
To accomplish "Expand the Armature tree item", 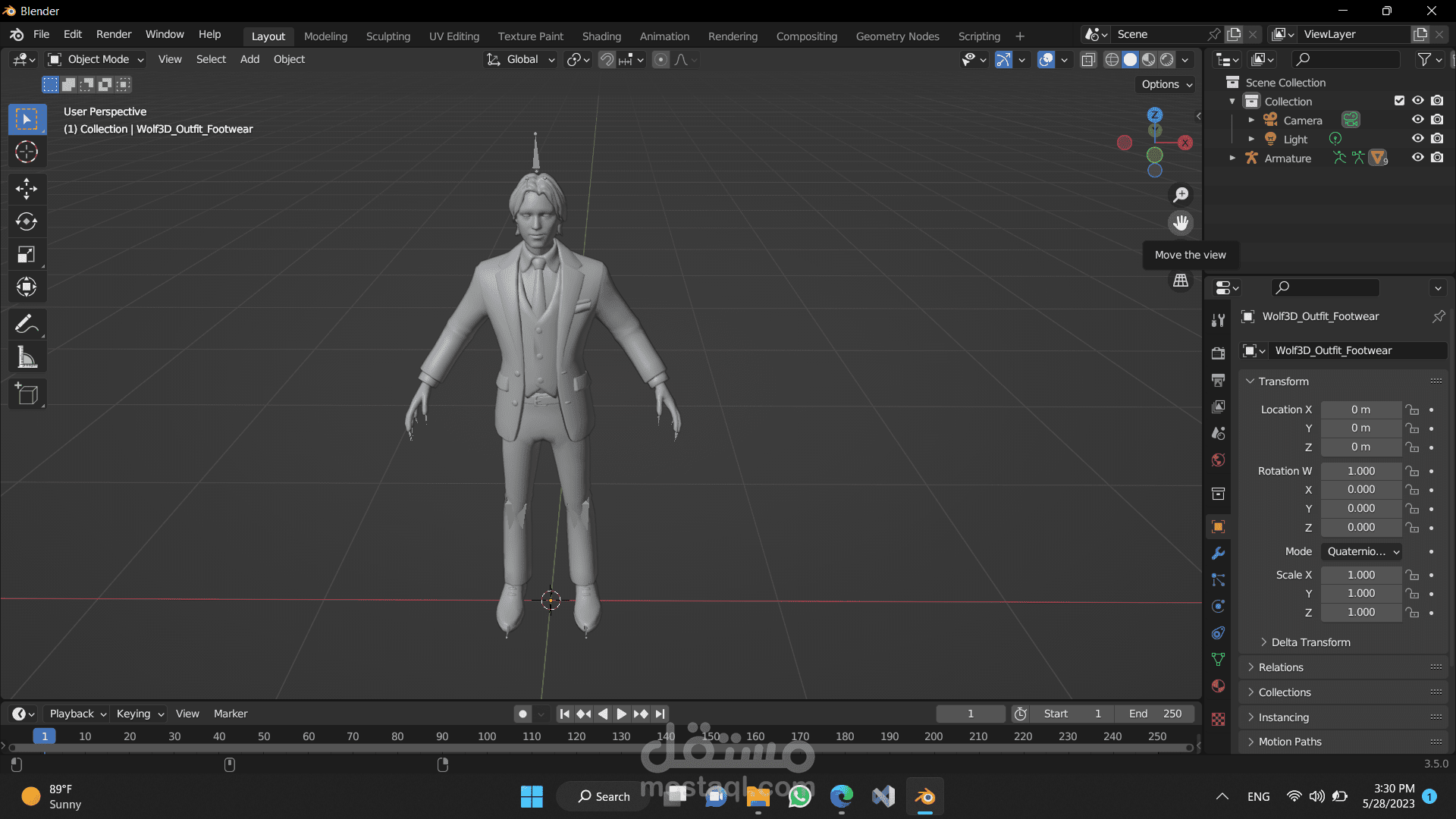I will click(x=1232, y=158).
